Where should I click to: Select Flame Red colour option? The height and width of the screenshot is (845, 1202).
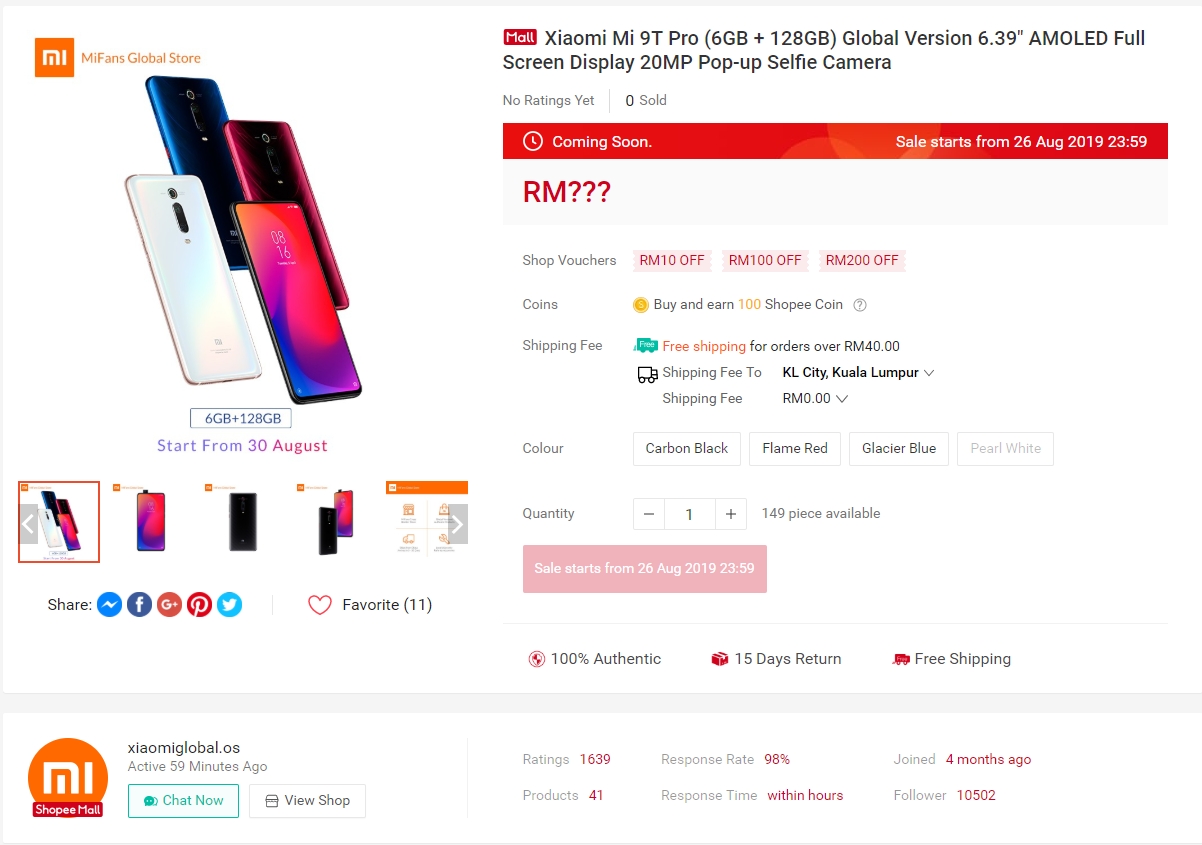pos(795,449)
